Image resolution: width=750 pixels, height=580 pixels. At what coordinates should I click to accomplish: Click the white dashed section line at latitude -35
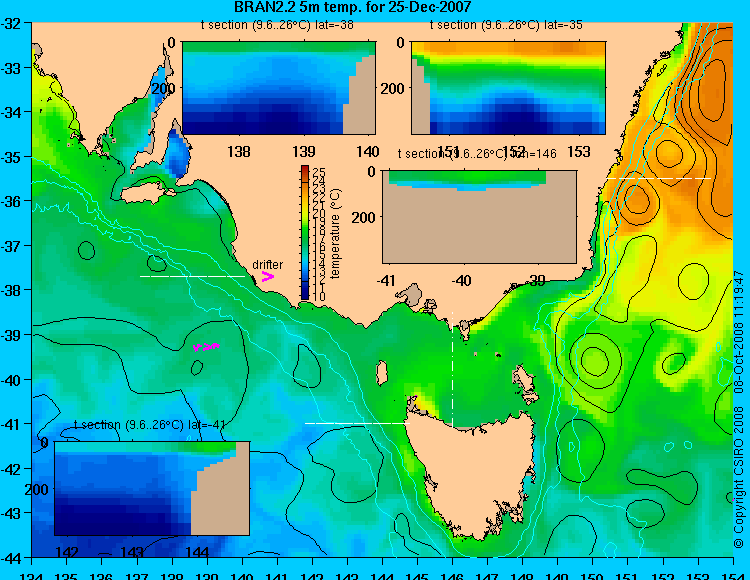click(x=659, y=178)
